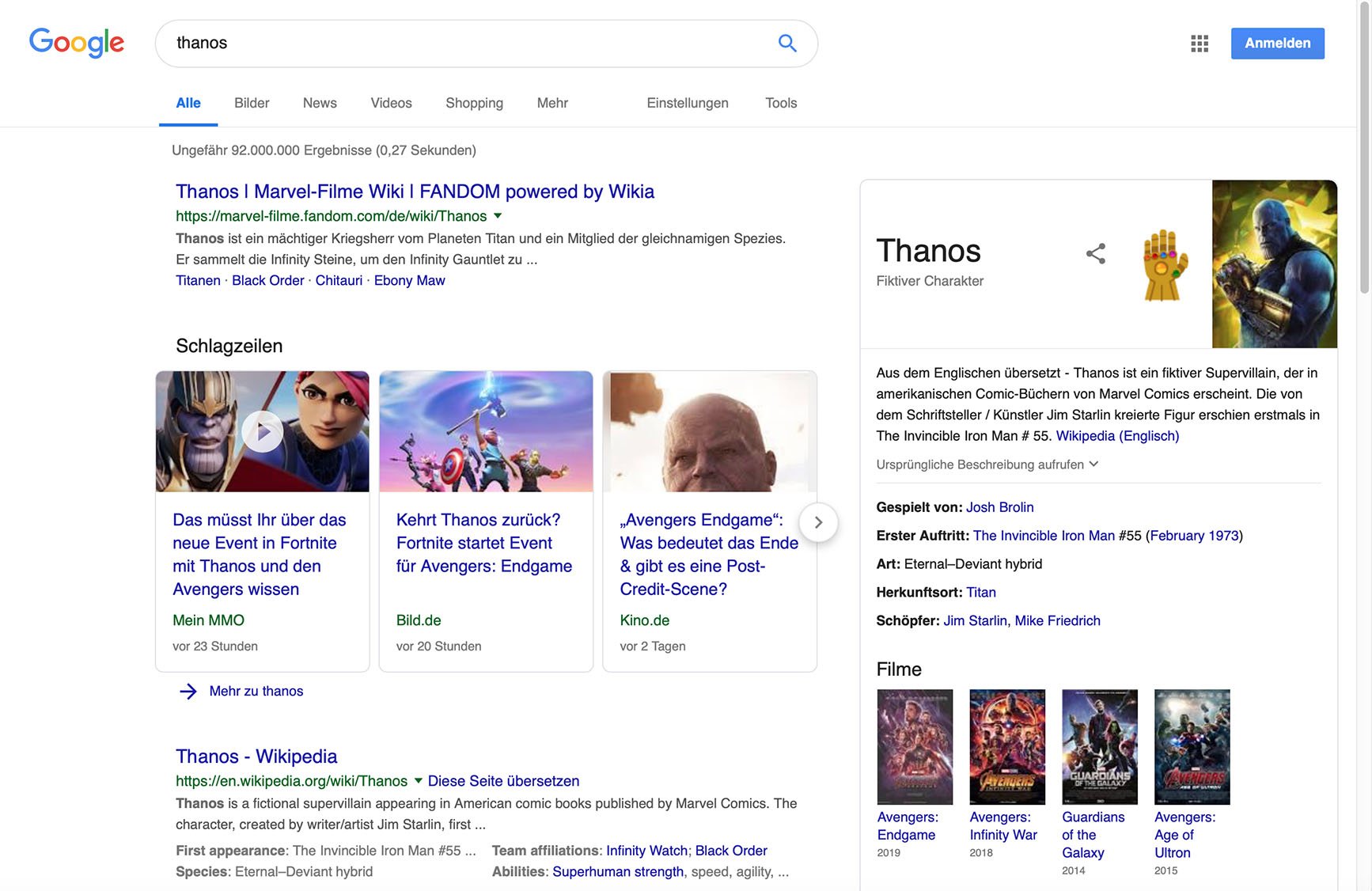This screenshot has width=1372, height=891.
Task: Open the Ebony Maw sitelink
Action: (409, 280)
